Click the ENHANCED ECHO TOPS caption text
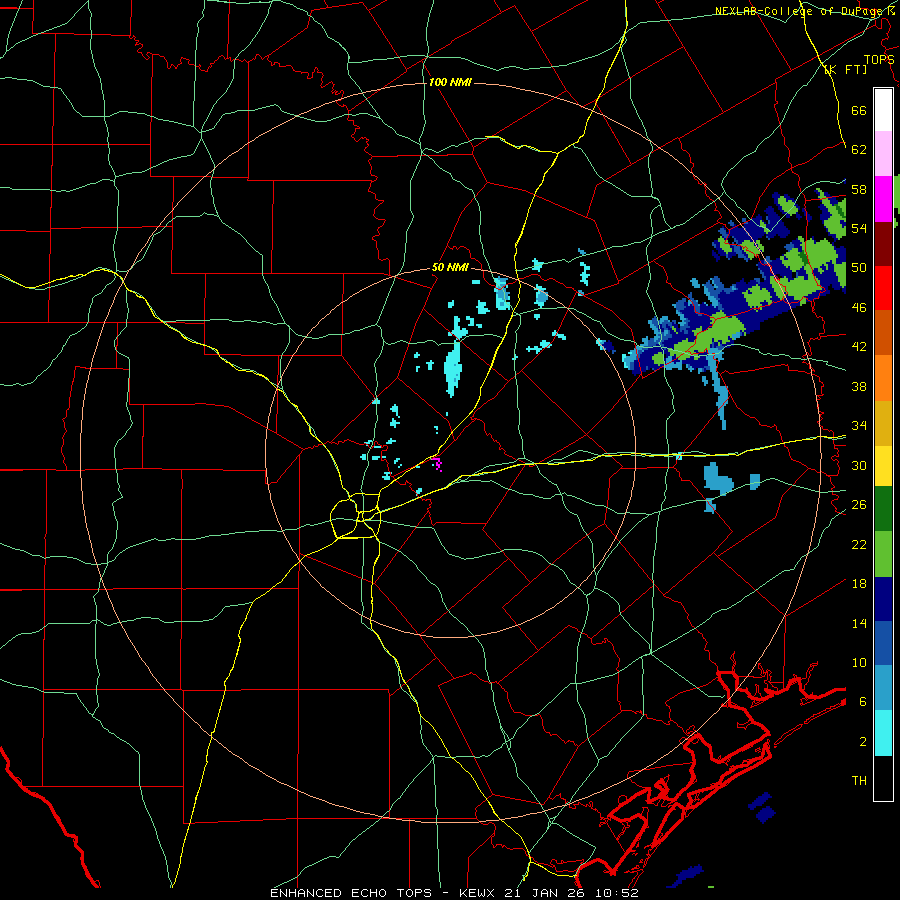Viewport: 900px width, 900px height. point(351,893)
